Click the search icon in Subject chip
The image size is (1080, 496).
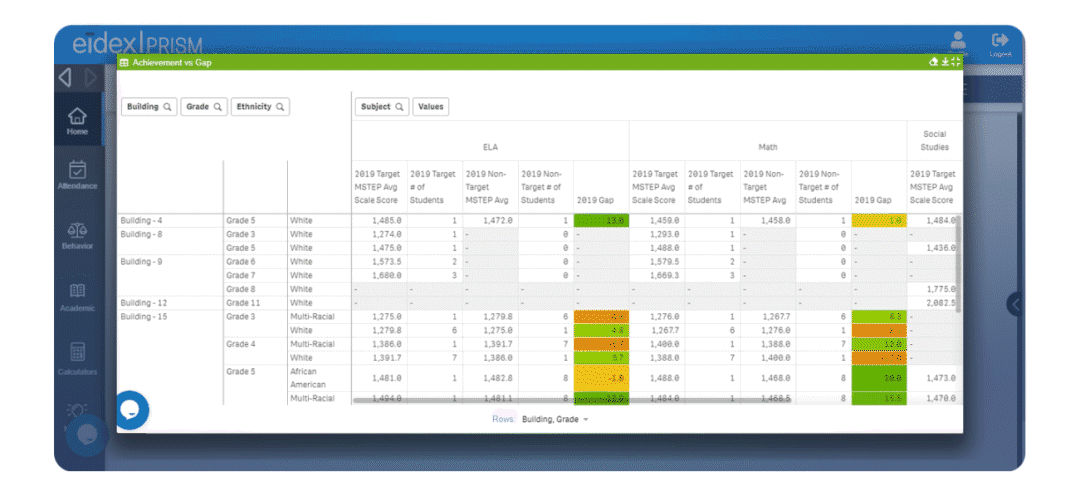tap(399, 107)
